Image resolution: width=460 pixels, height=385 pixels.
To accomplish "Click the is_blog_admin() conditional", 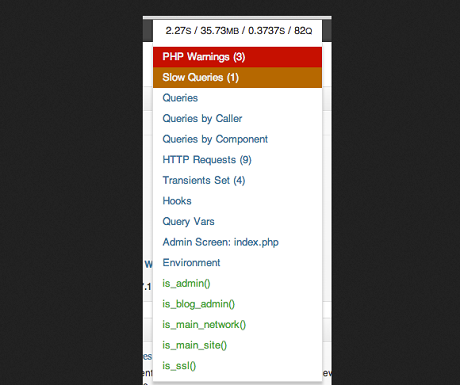I will tap(237, 304).
